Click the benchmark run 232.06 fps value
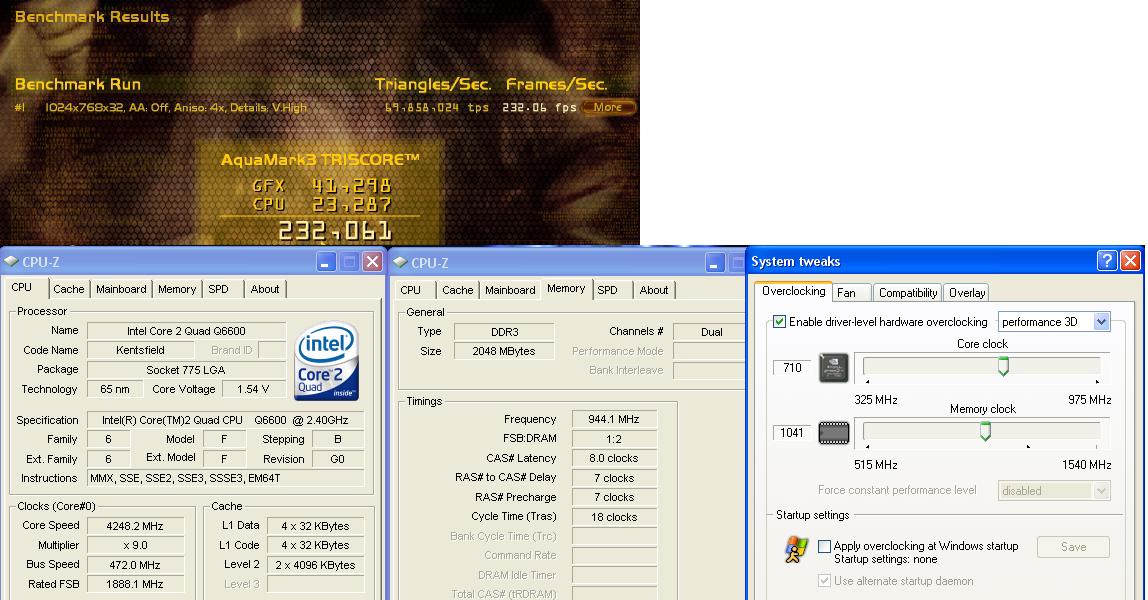The height and width of the screenshot is (600, 1148). [539, 107]
